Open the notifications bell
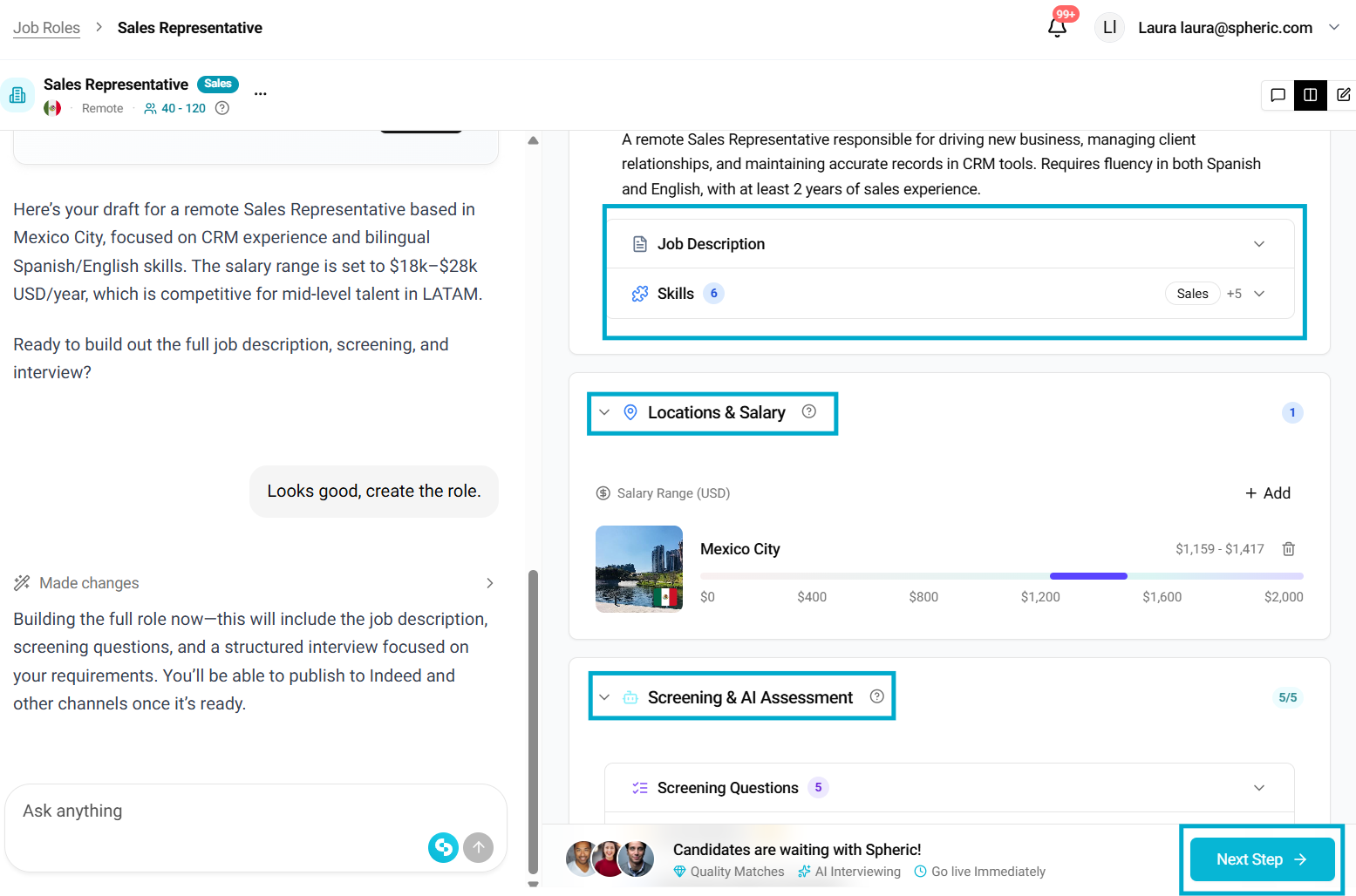This screenshot has width=1356, height=896. point(1057,28)
